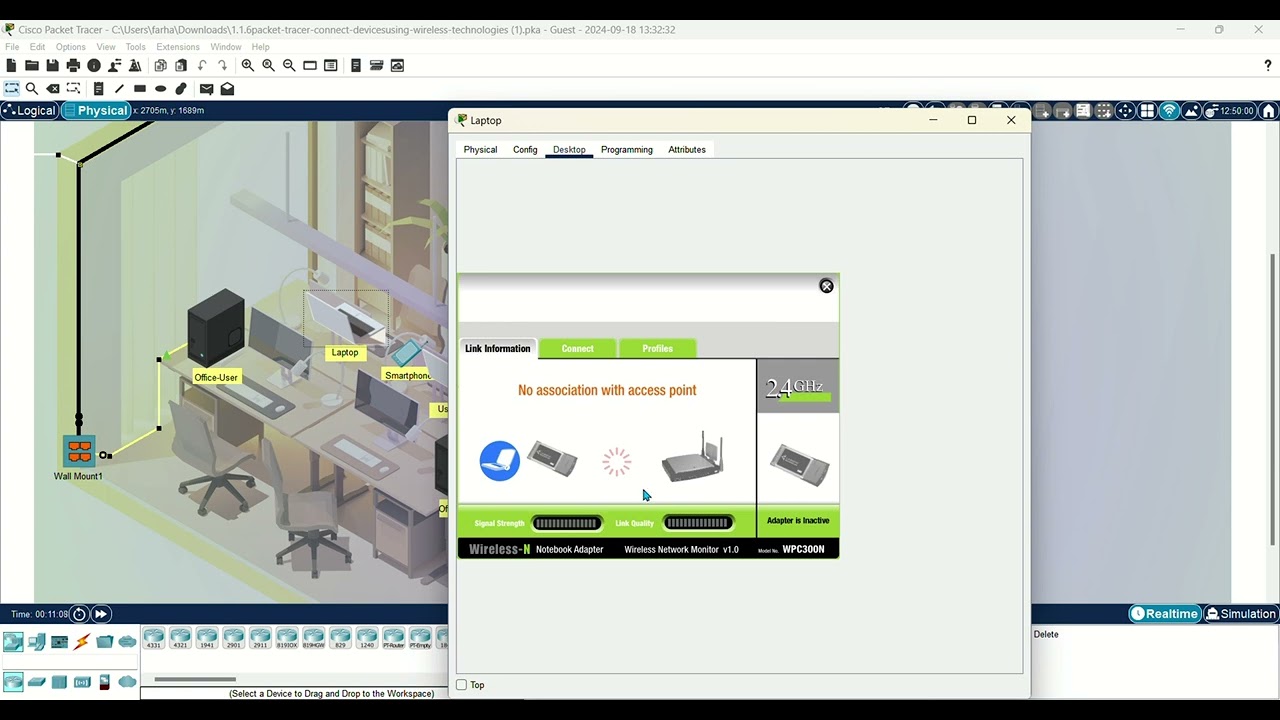This screenshot has height=720, width=1280.
Task: Open the Options menu
Action: [x=71, y=47]
